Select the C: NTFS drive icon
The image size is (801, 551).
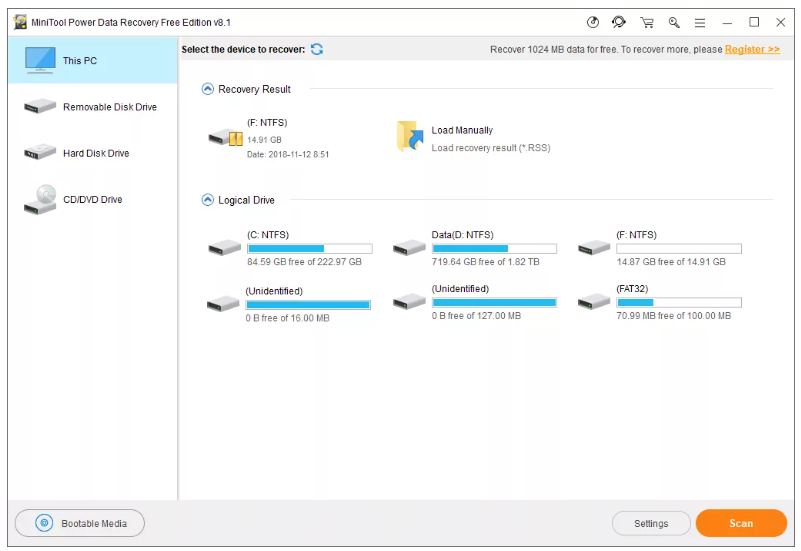point(224,248)
